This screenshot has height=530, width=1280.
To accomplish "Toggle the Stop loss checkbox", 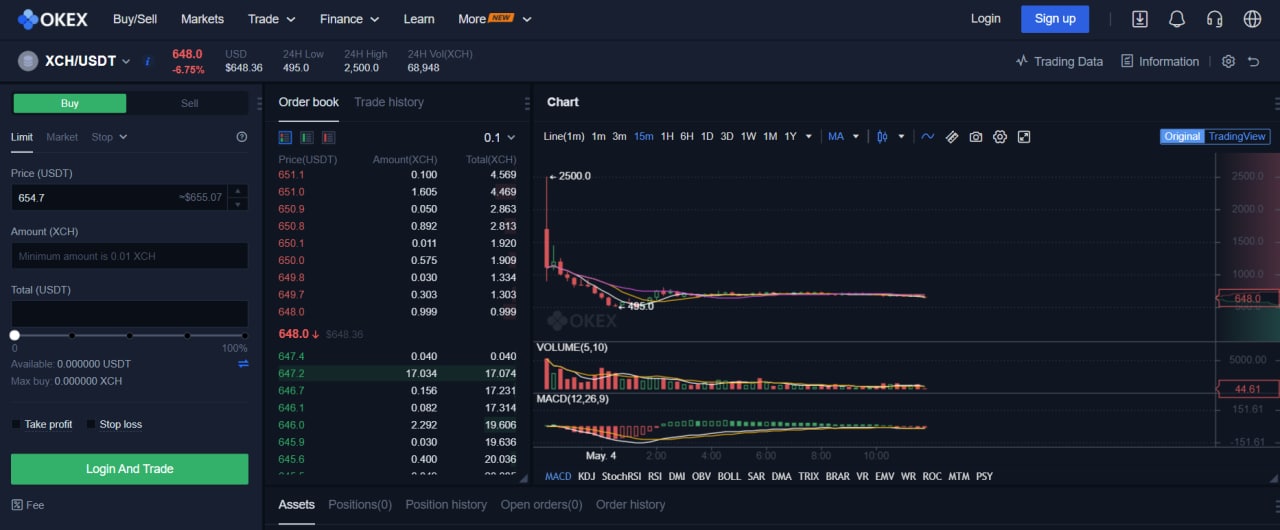I will pyautogui.click(x=91, y=424).
